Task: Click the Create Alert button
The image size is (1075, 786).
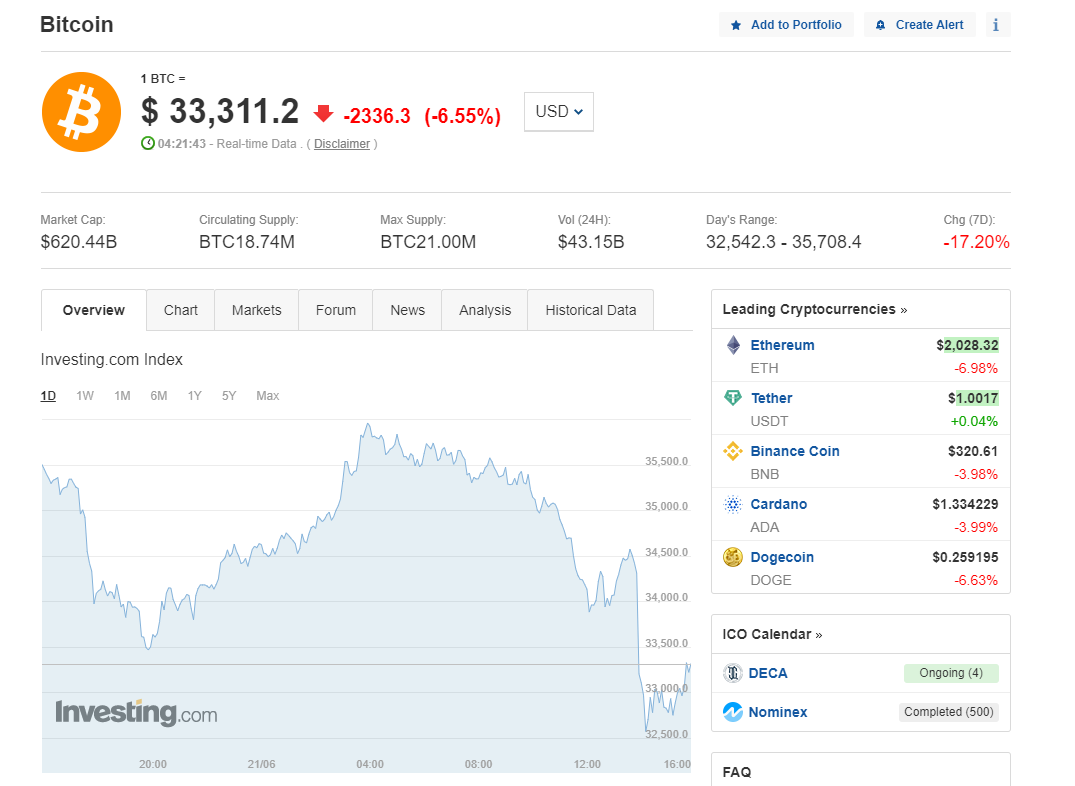Action: (x=919, y=25)
